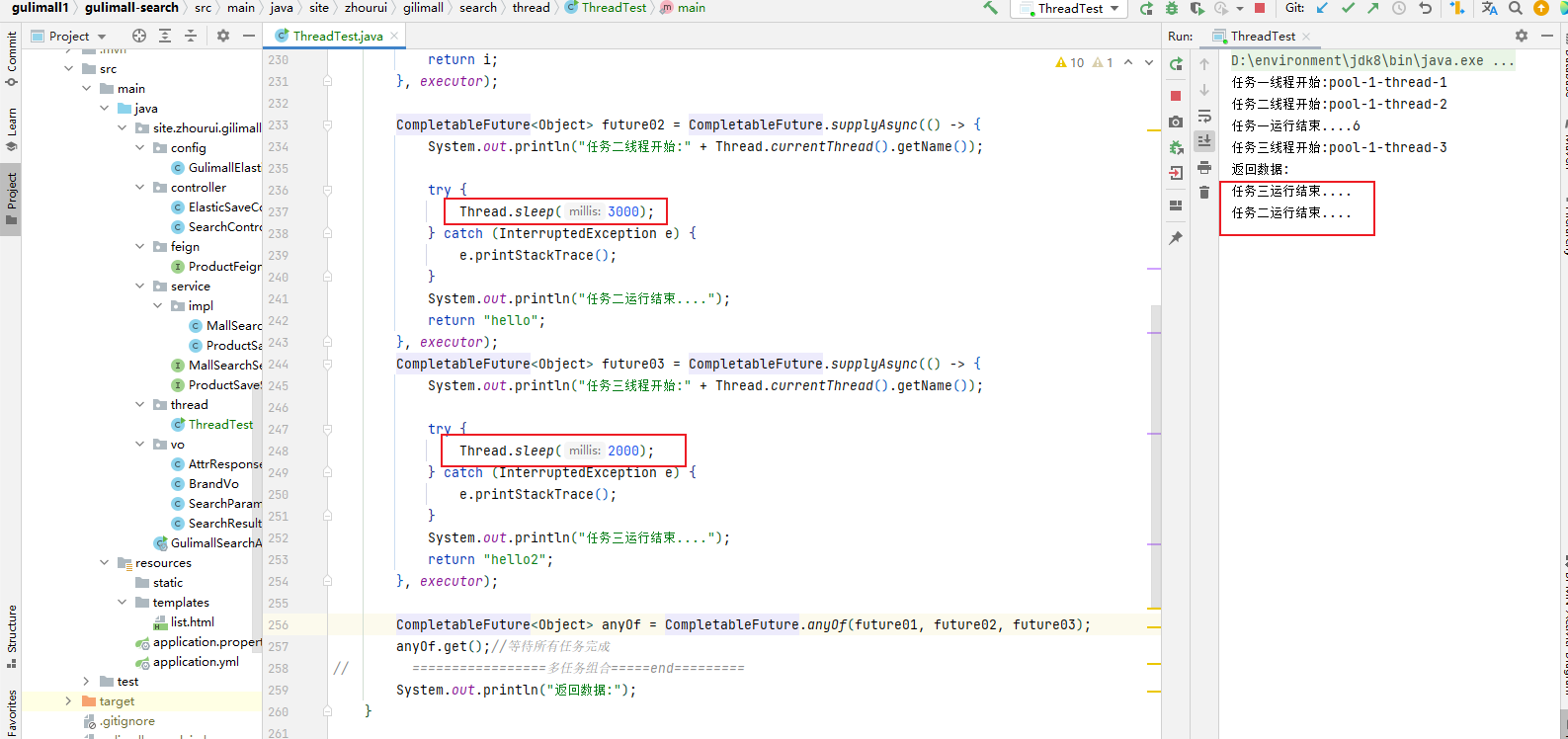Screen dimensions: 1568x739
Task: Open the Favorites tool window tab
Action: 12,712
